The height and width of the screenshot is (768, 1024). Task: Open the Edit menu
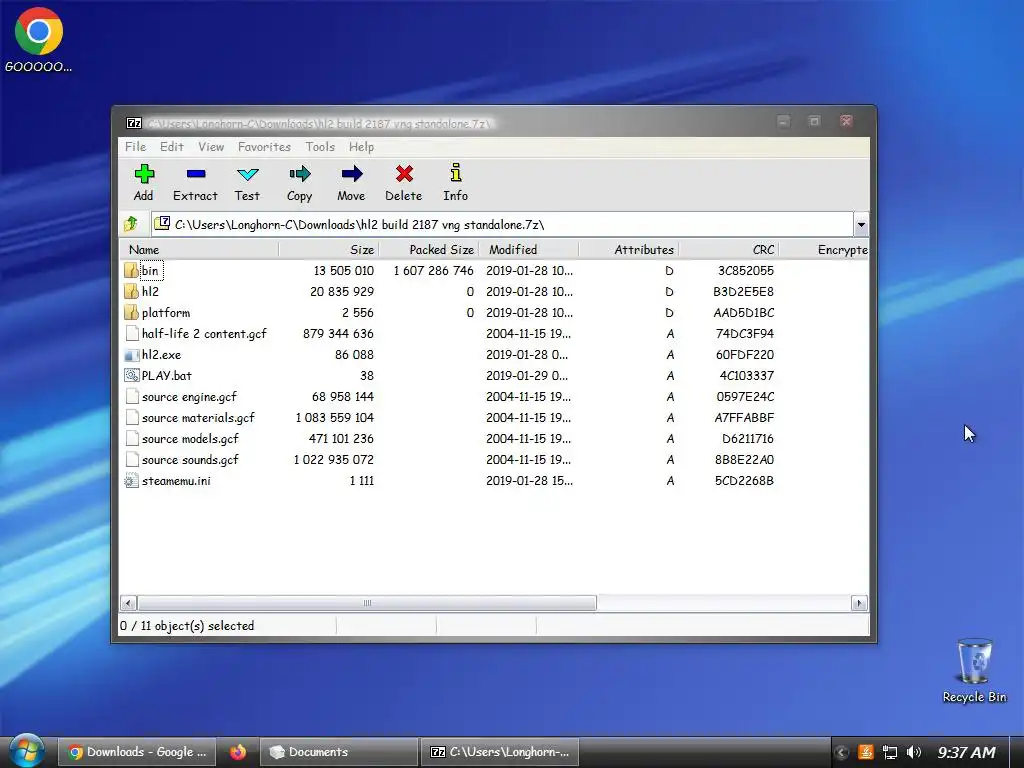pyautogui.click(x=172, y=147)
